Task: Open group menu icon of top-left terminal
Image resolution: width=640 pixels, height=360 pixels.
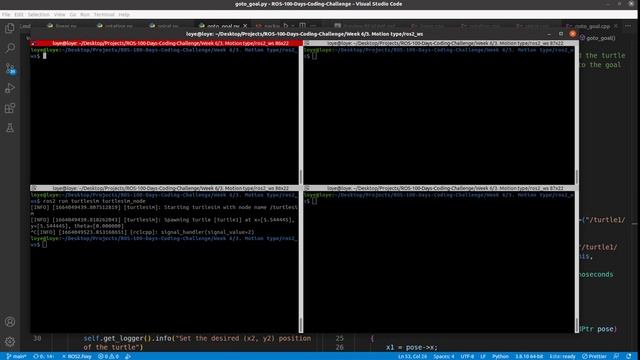Action: [x=33, y=43]
